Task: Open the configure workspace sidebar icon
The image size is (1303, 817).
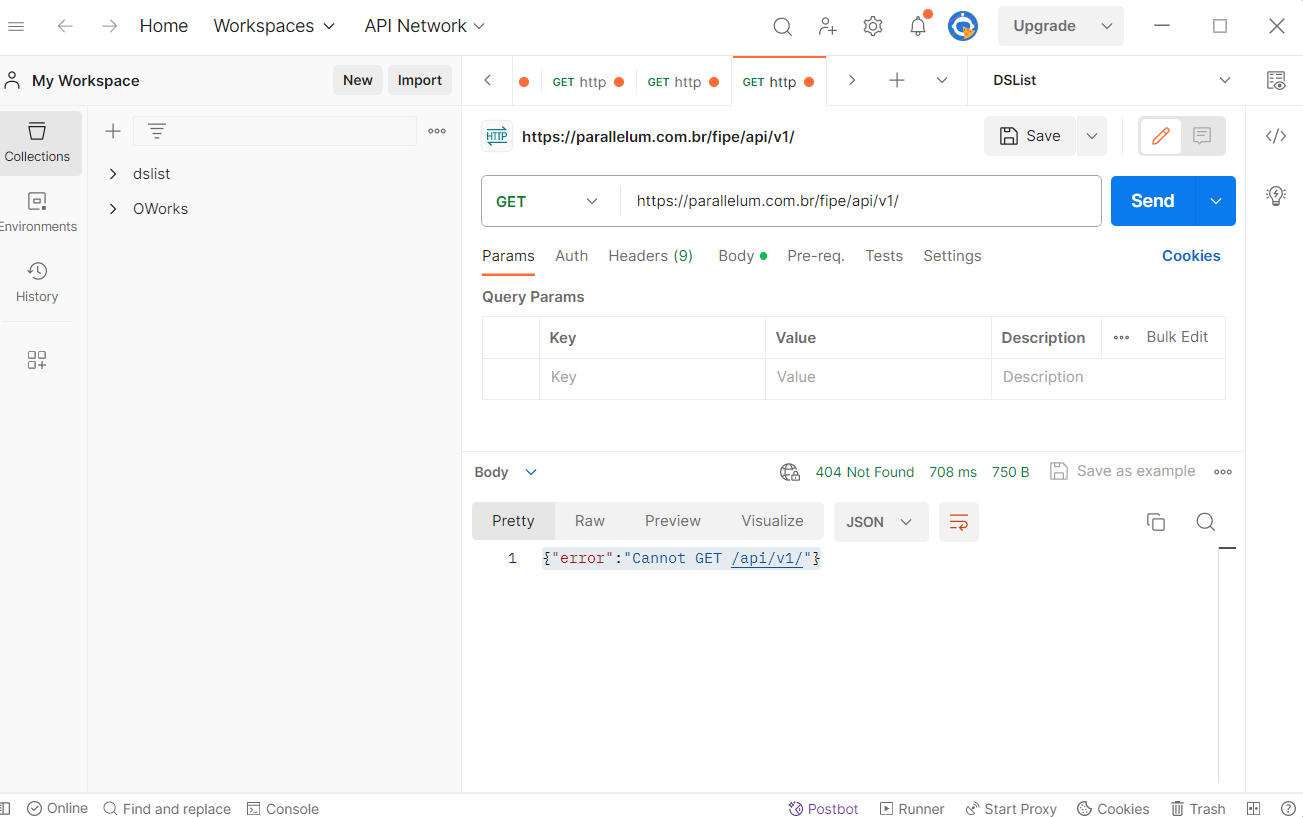Action: [37, 360]
